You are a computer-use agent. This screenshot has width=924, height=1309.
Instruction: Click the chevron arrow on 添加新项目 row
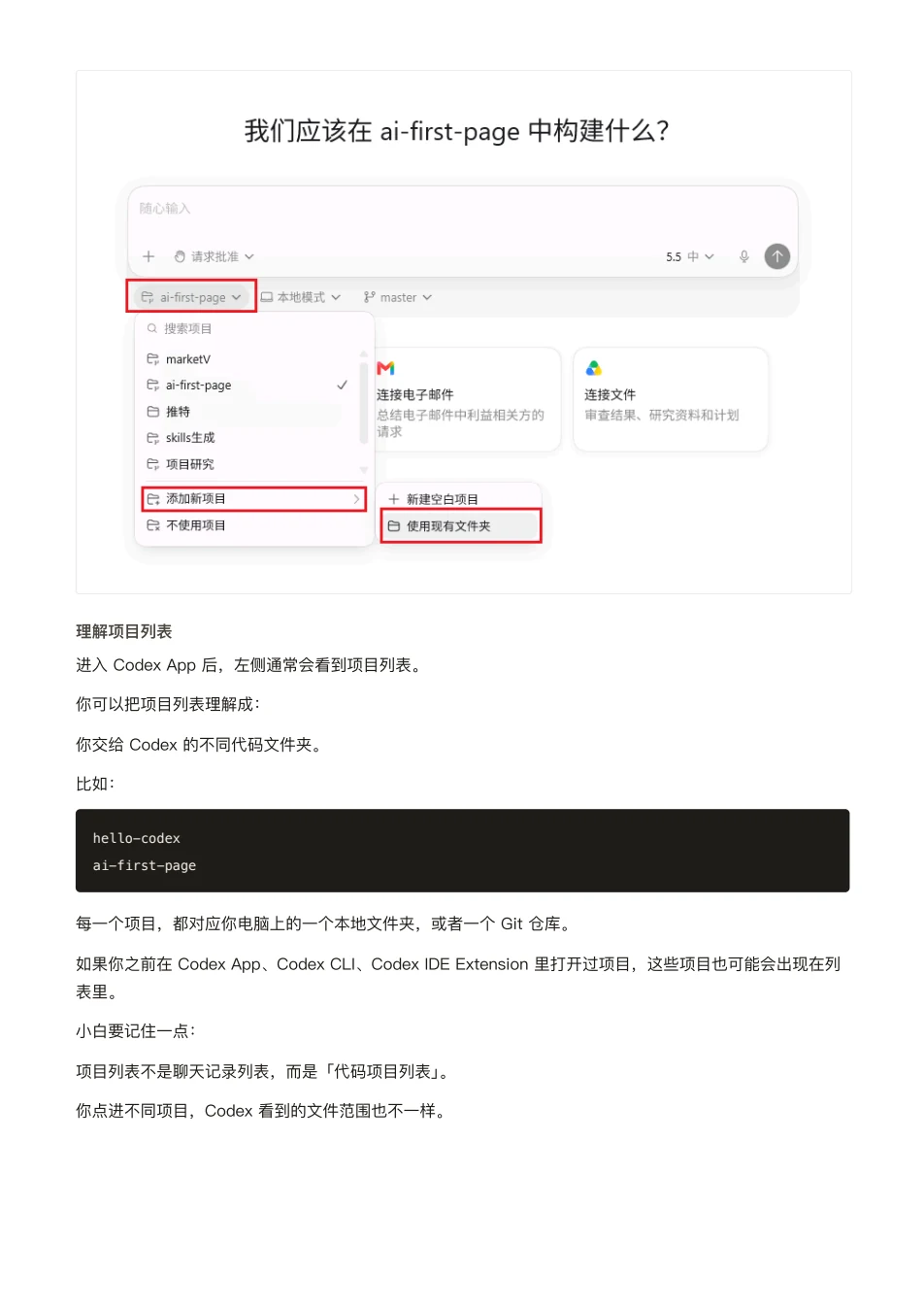coord(356,499)
